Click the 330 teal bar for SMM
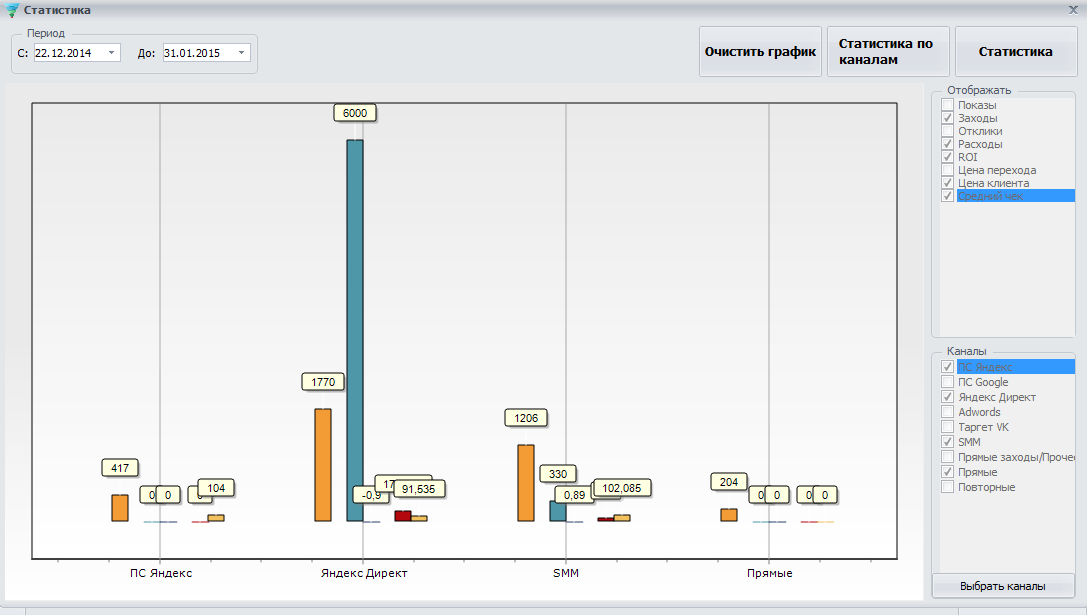The height and width of the screenshot is (615, 1087). click(x=557, y=511)
